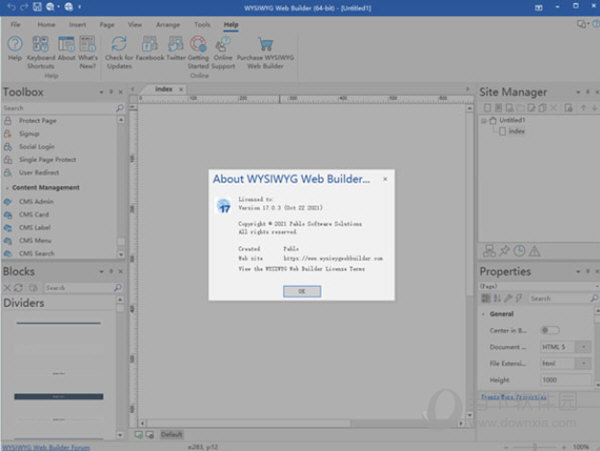Click the Save icon in the title bar
The height and width of the screenshot is (451, 600).
37,7
